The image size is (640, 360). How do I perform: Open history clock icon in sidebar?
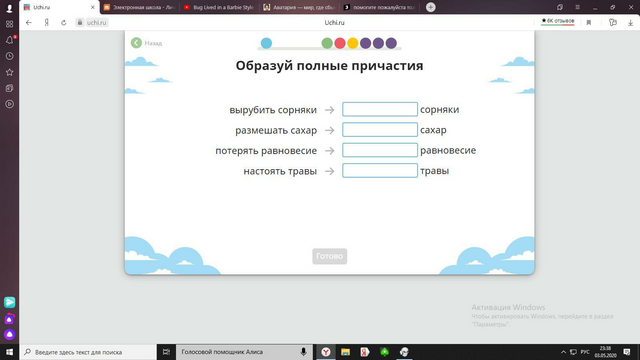tap(9, 56)
